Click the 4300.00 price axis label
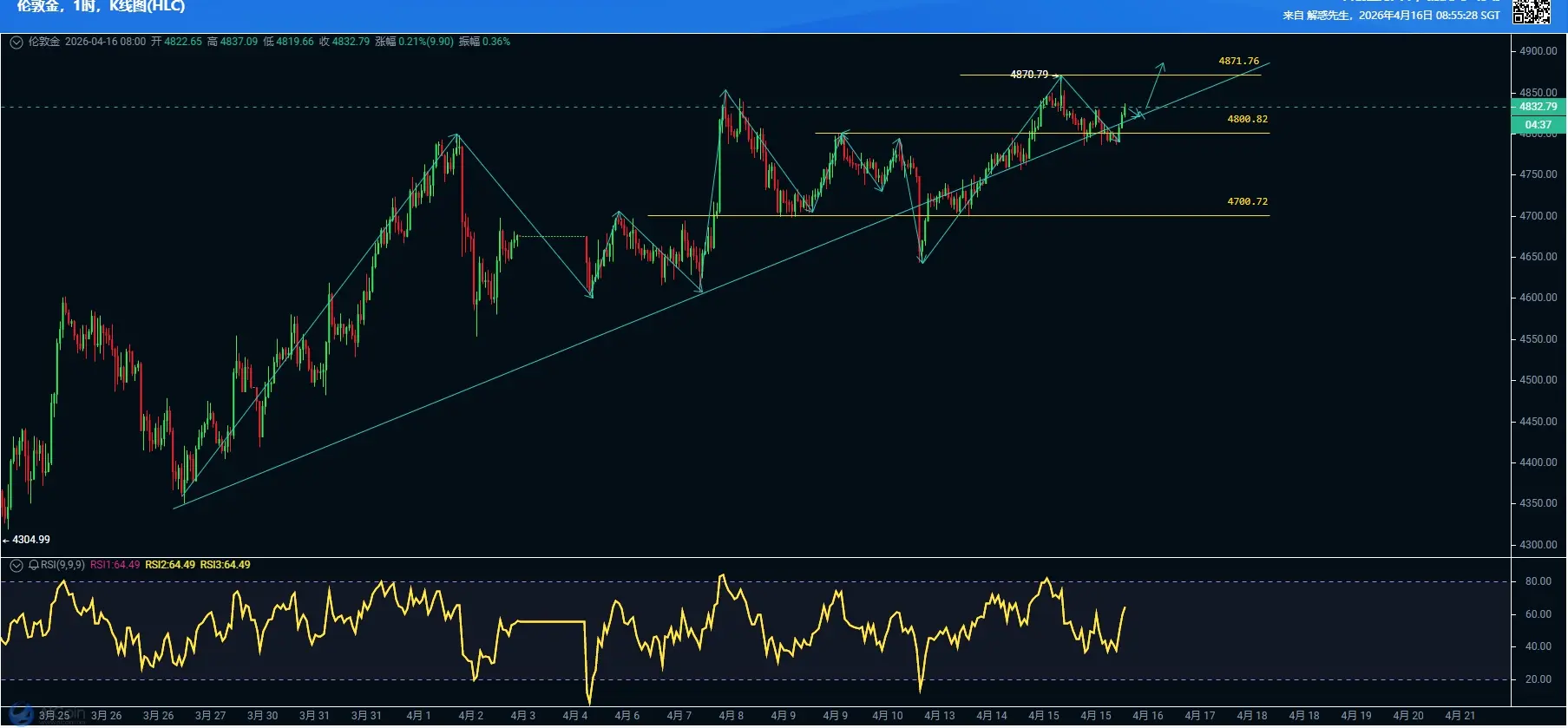1568x728 pixels. tap(1538, 545)
